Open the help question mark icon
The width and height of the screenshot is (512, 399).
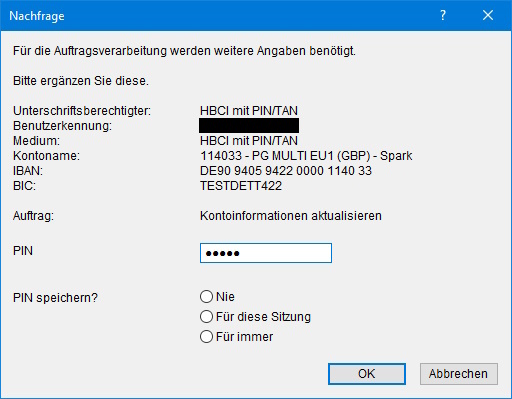coord(443,15)
